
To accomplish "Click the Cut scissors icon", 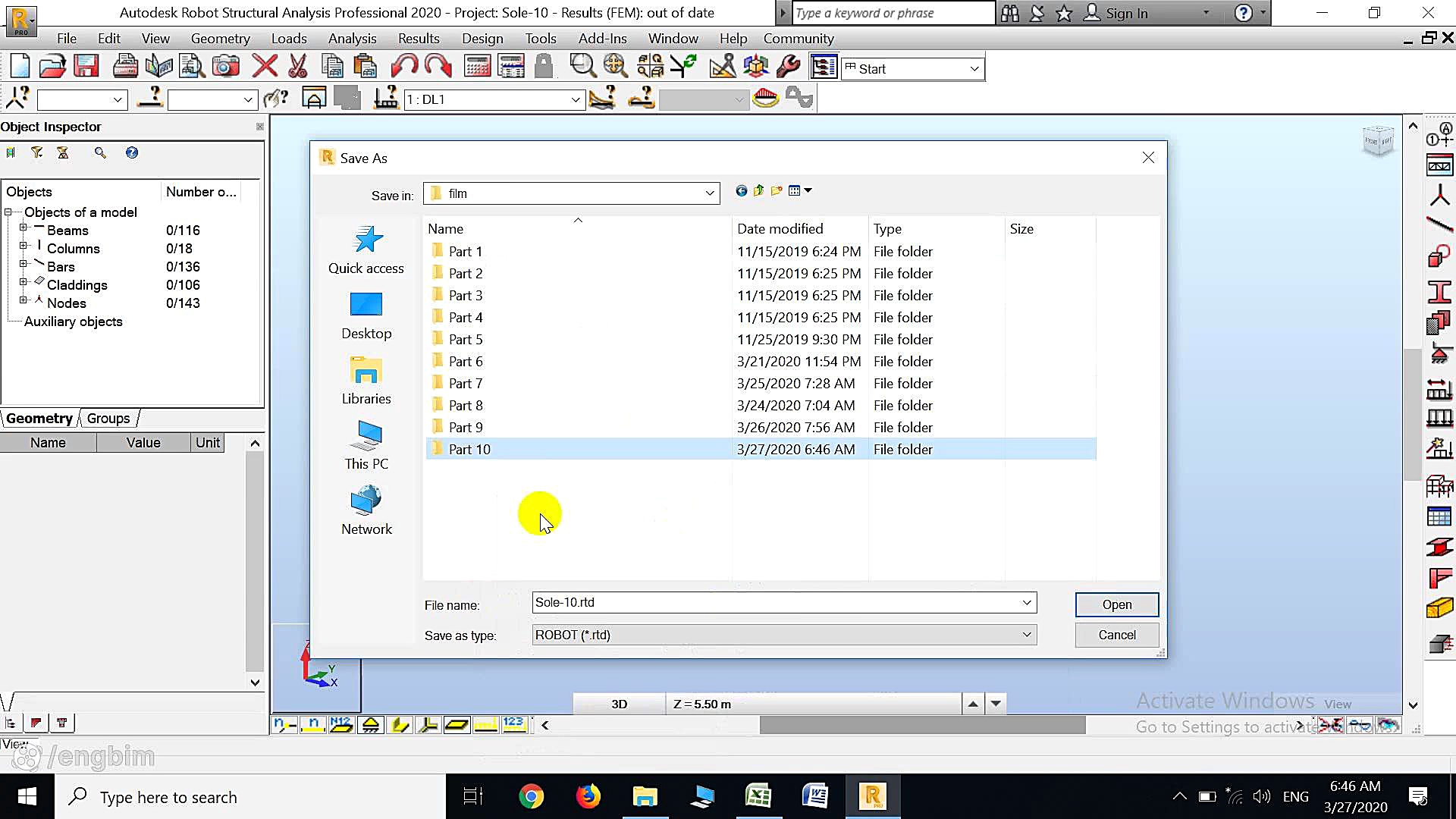I will [297, 67].
